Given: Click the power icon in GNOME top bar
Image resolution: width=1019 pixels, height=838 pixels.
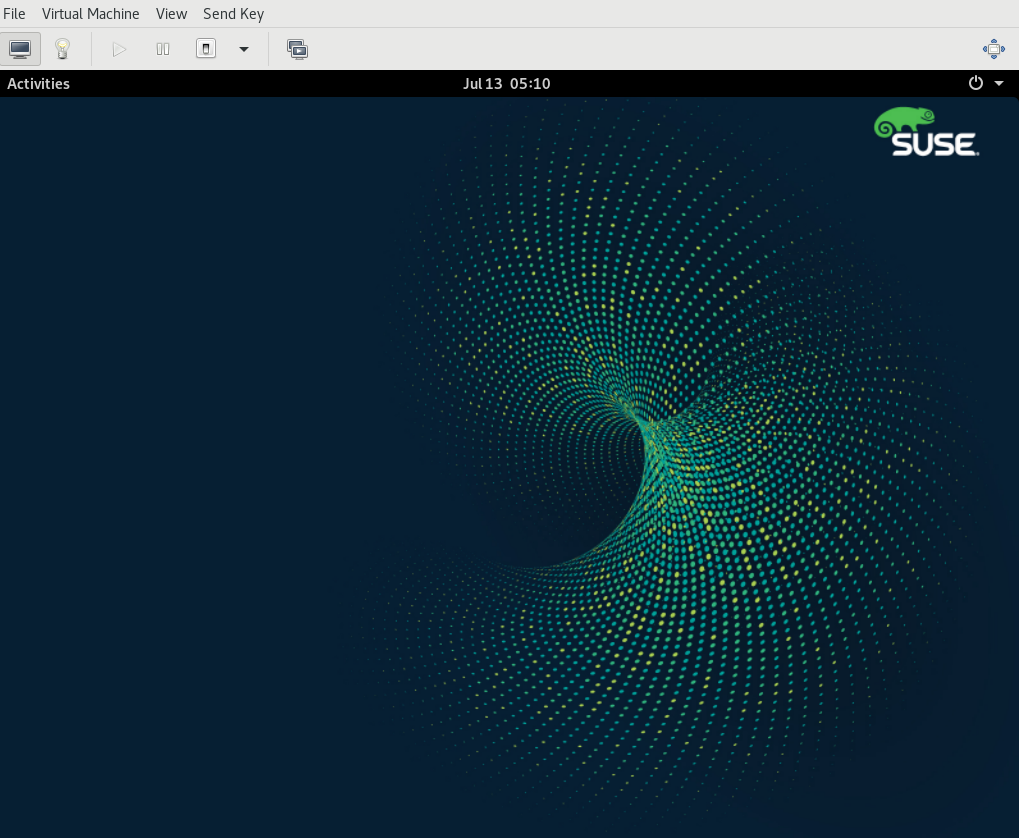Looking at the screenshot, I should click(976, 83).
